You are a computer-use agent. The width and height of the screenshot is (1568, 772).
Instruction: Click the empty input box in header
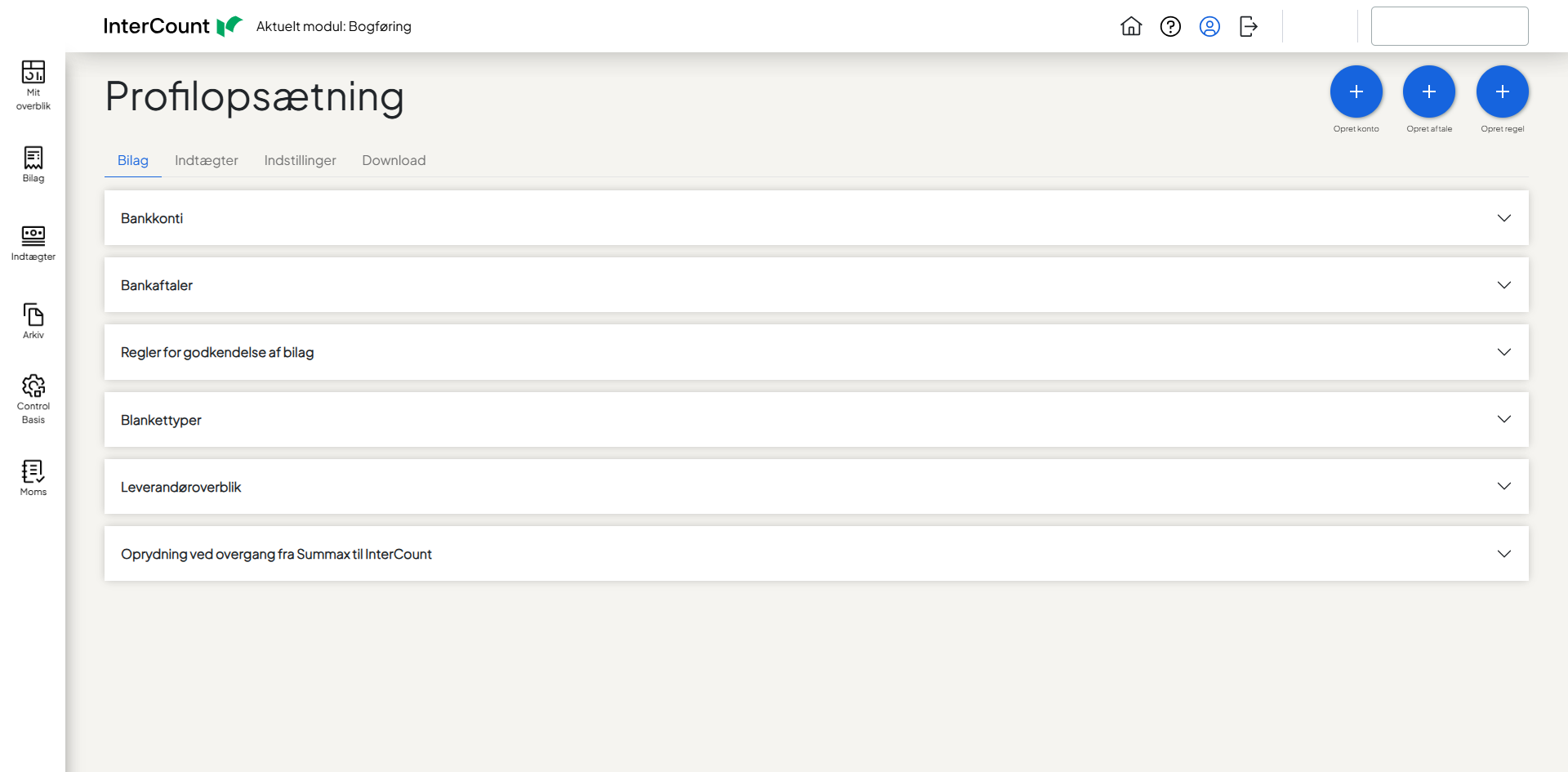pyautogui.click(x=1450, y=26)
